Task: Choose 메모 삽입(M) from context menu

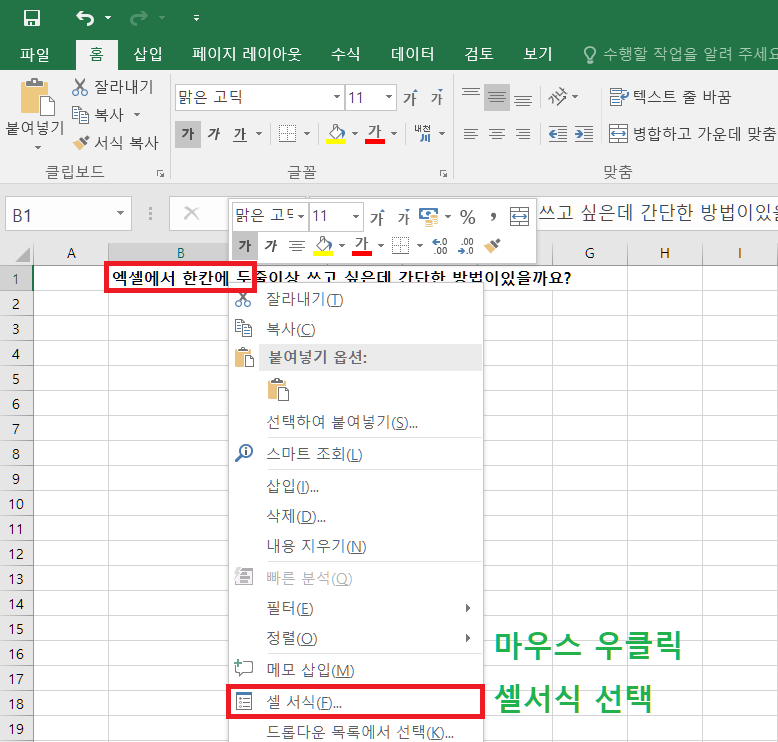Action: pos(356,670)
